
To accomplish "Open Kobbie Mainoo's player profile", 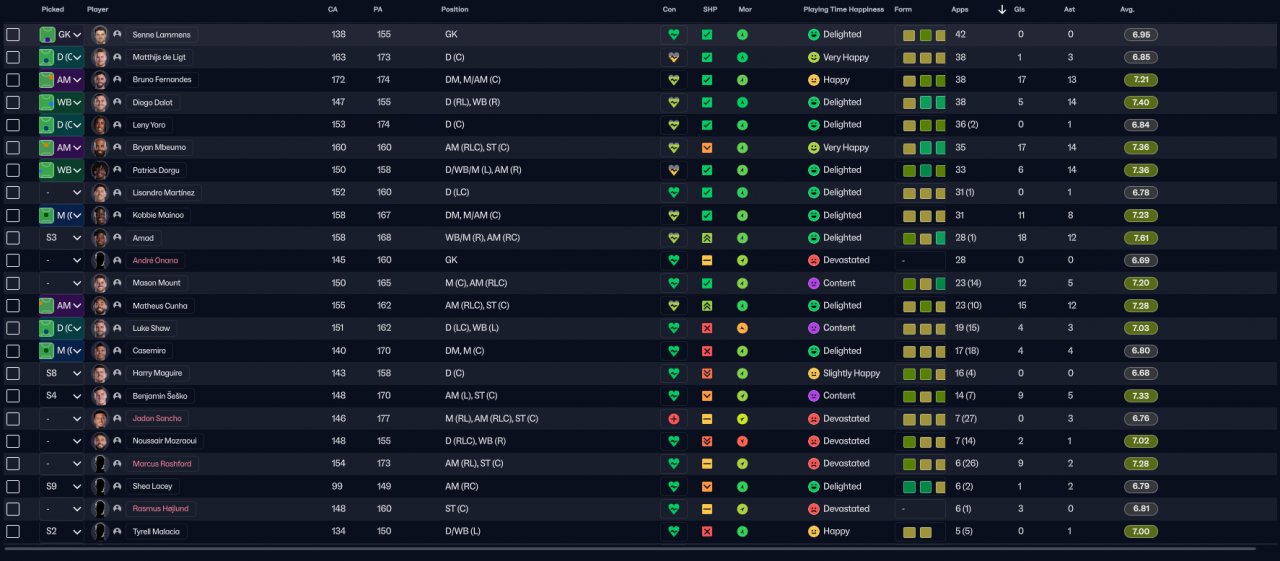I will [x=158, y=215].
